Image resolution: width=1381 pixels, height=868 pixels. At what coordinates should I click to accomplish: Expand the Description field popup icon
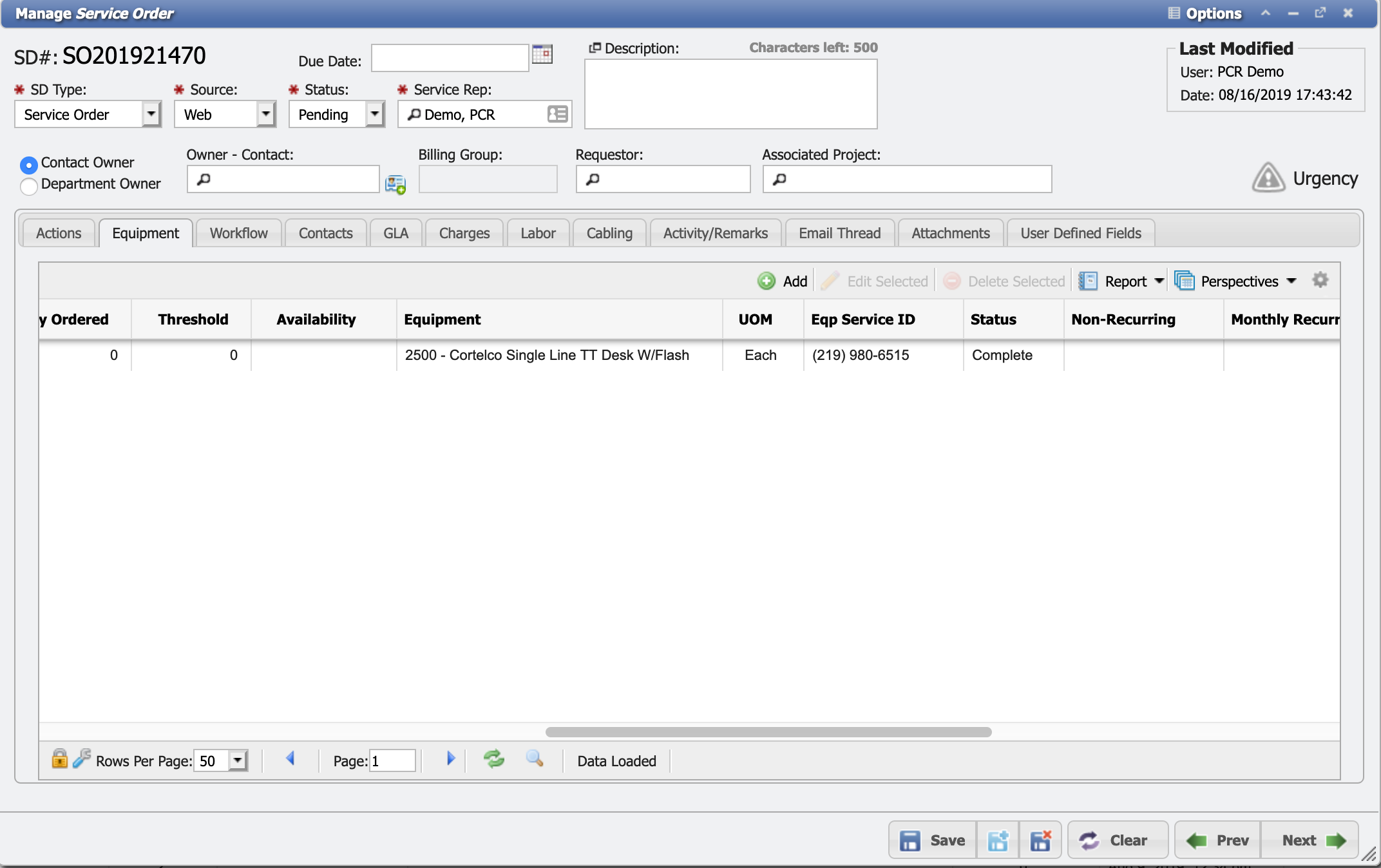pos(595,48)
